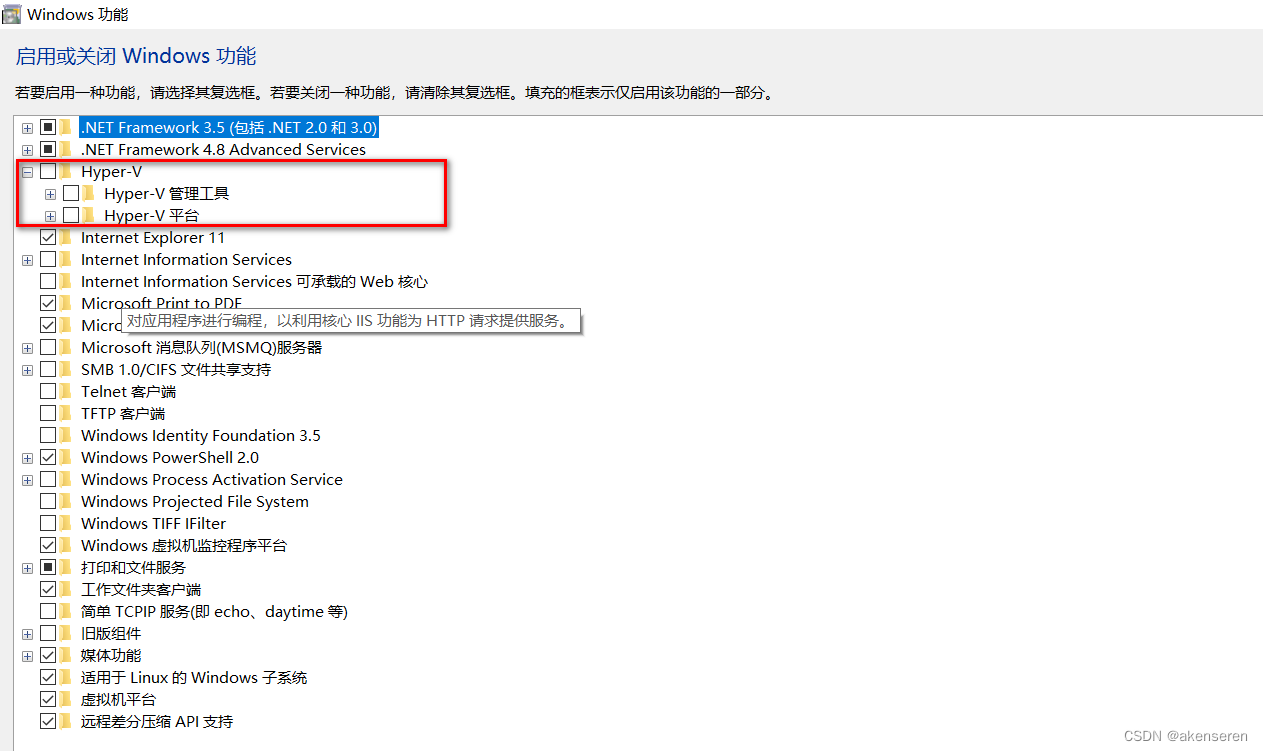Check the 简单 TCPIP 服务 checkbox

(48, 612)
